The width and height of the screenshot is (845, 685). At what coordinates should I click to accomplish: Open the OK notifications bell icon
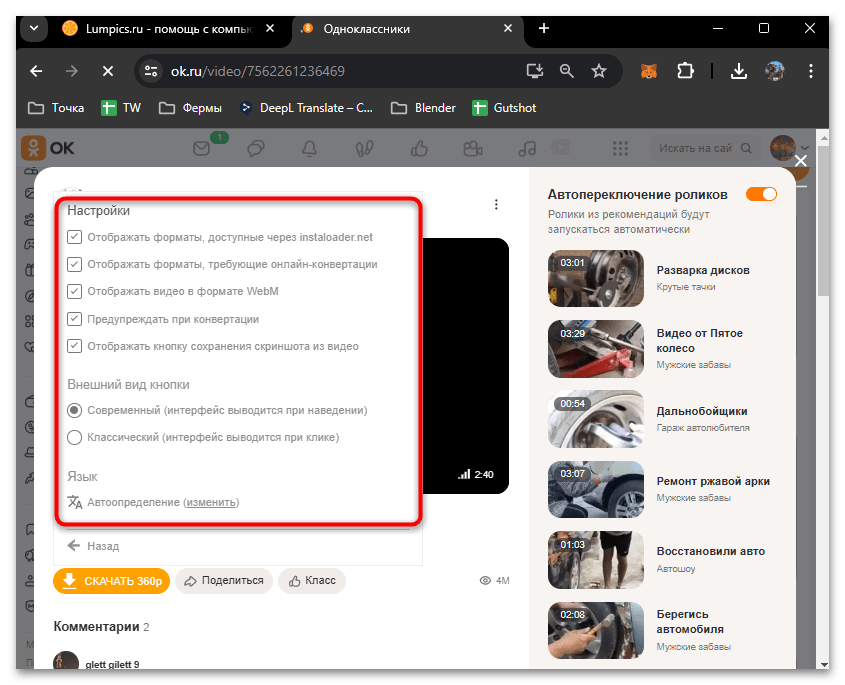click(x=309, y=149)
